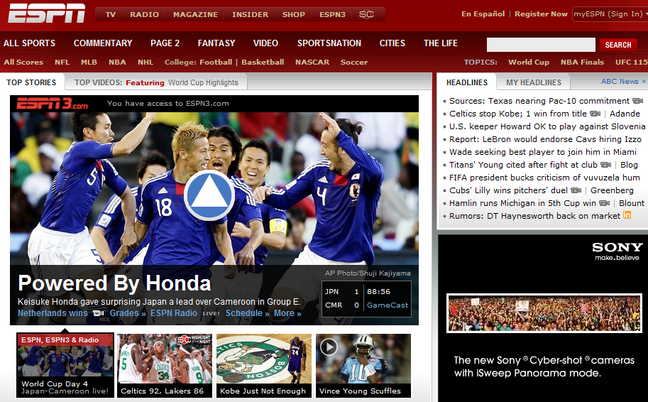This screenshot has width=648, height=402.
Task: Click the blue triangle button on main photo
Action: coord(210,195)
